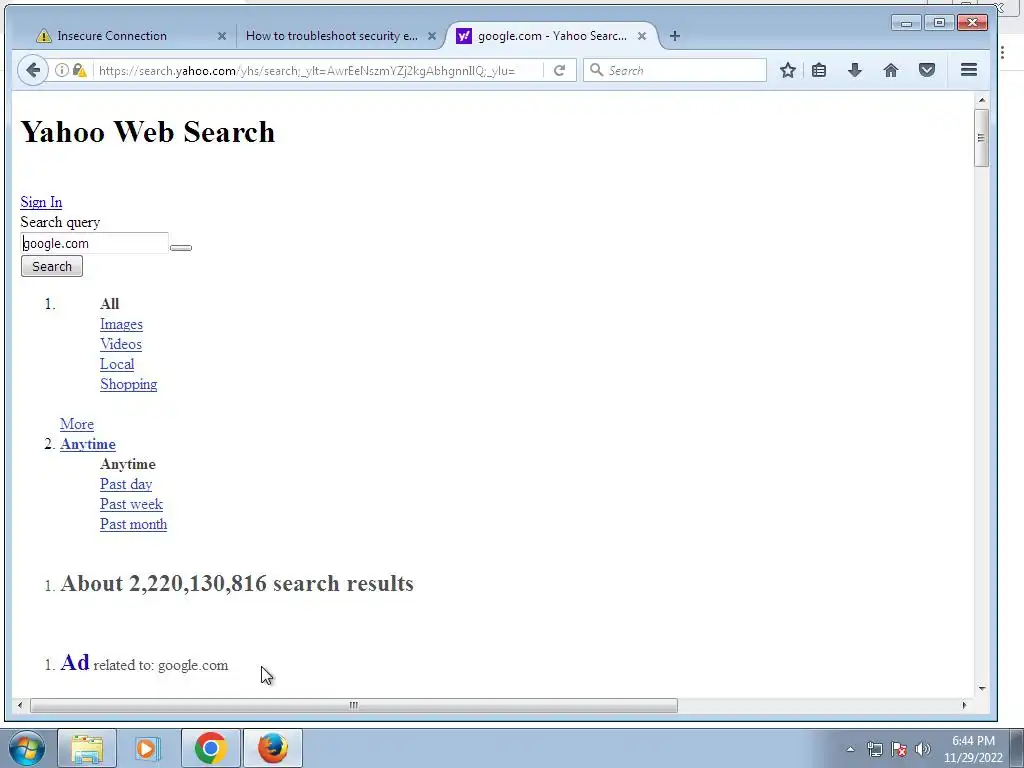Click the volume speaker tray icon
This screenshot has height=768, width=1024.
click(x=923, y=749)
